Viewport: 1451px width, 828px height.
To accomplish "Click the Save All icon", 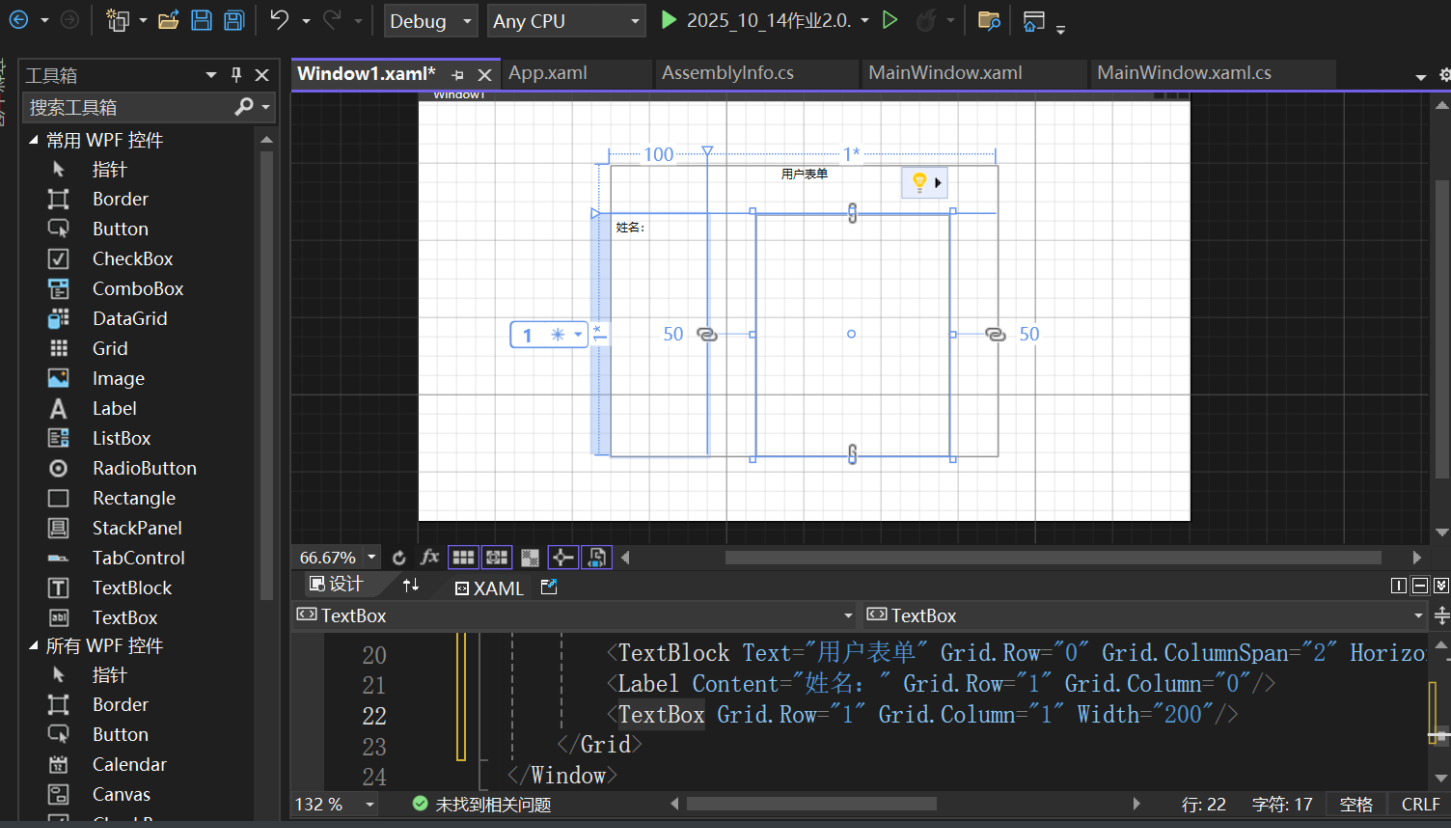I will point(234,20).
